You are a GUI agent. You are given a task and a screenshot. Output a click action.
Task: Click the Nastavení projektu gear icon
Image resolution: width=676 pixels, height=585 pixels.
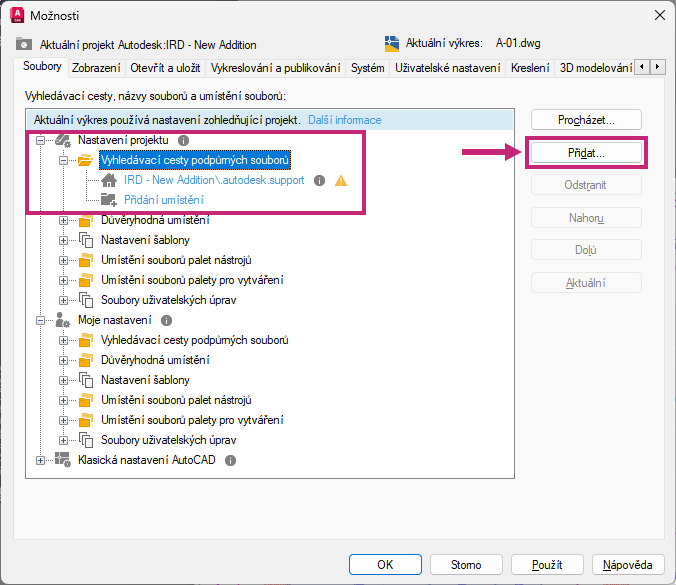pos(63,141)
